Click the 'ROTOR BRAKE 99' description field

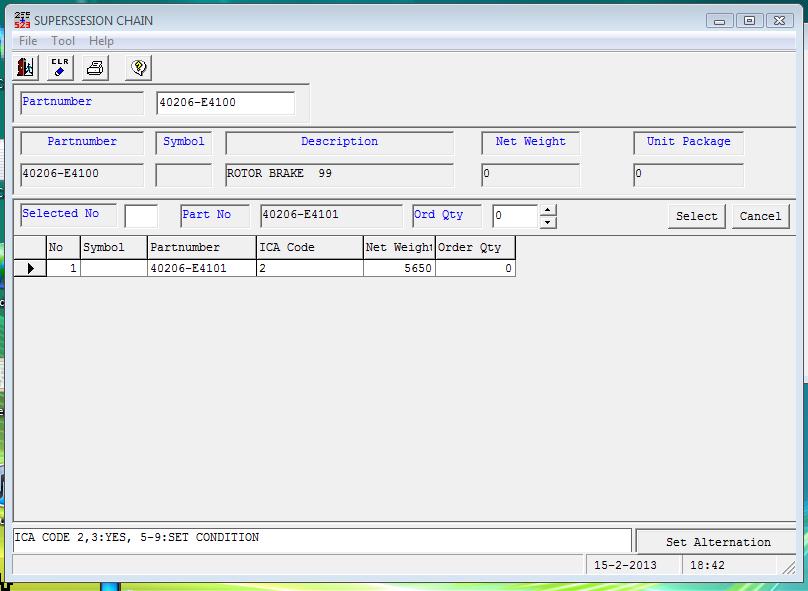340,175
